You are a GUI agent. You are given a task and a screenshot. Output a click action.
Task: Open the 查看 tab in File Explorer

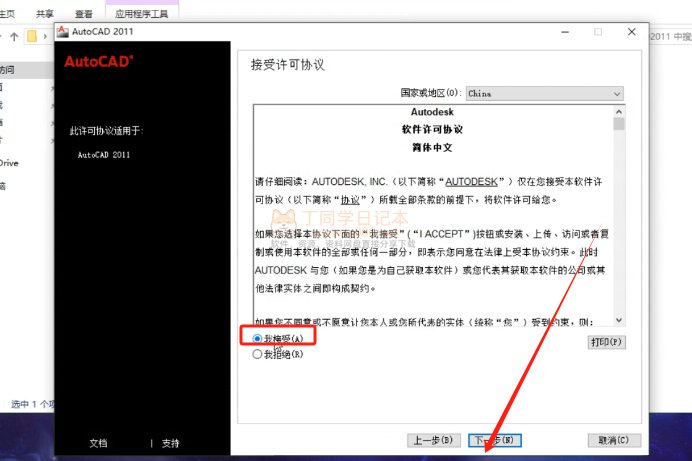click(x=84, y=14)
